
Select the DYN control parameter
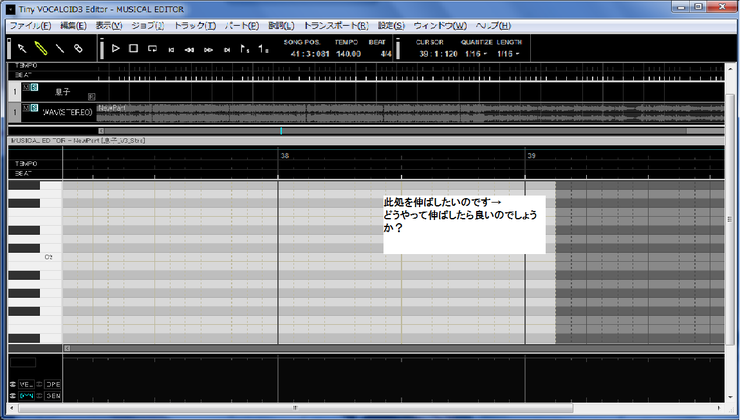click(x=26, y=395)
